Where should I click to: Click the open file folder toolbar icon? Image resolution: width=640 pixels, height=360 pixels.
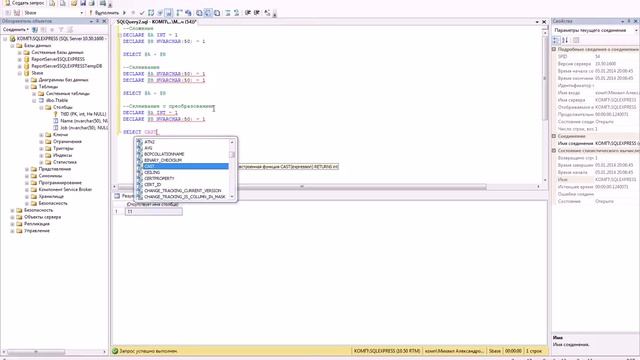click(x=74, y=3)
